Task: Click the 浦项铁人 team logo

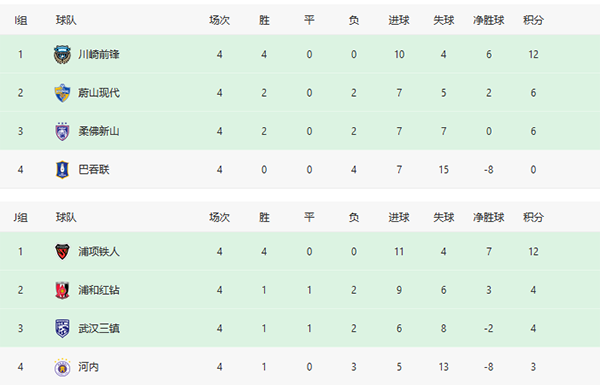Action: point(62,251)
